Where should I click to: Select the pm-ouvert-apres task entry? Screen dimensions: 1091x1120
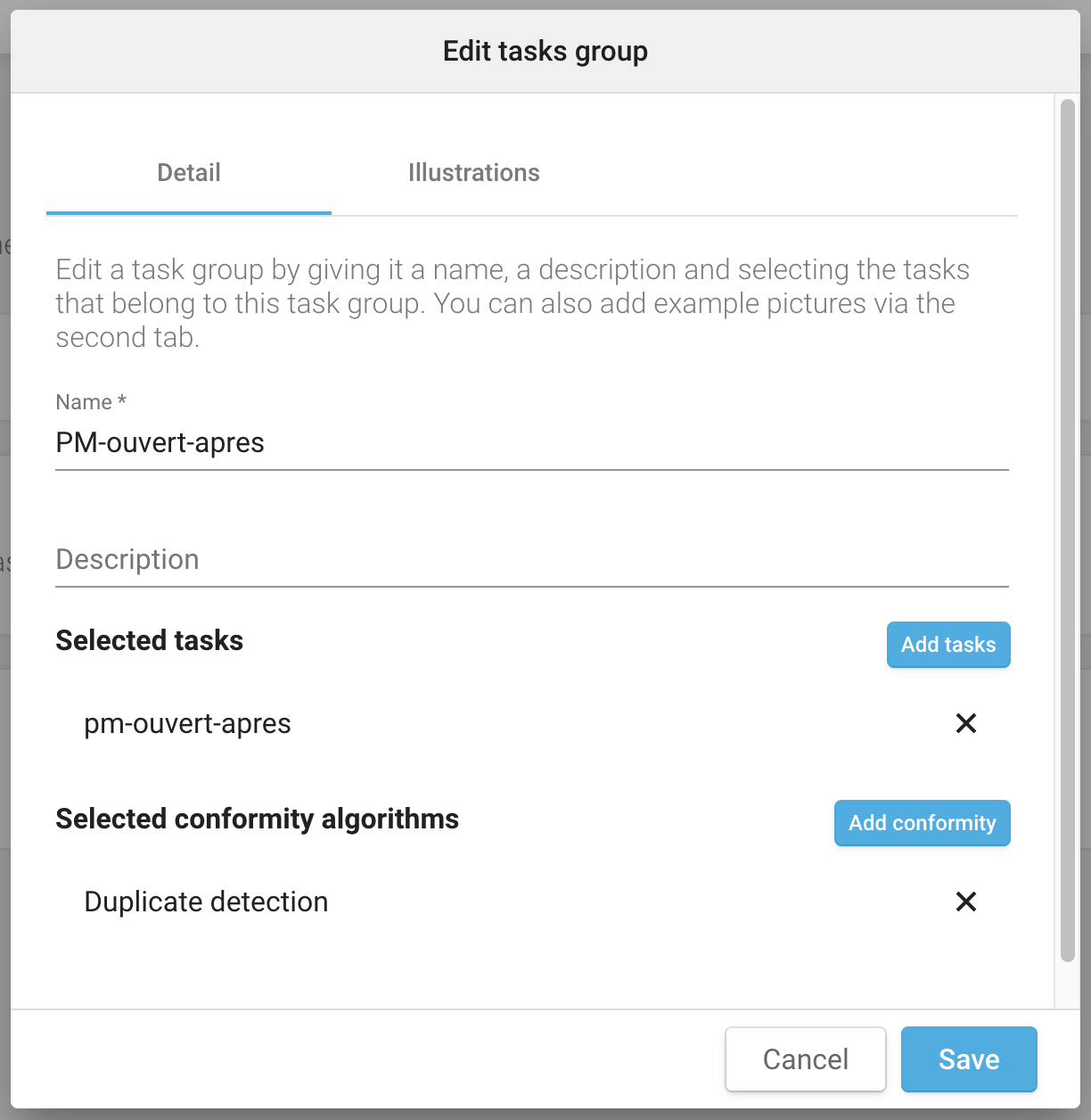click(532, 723)
